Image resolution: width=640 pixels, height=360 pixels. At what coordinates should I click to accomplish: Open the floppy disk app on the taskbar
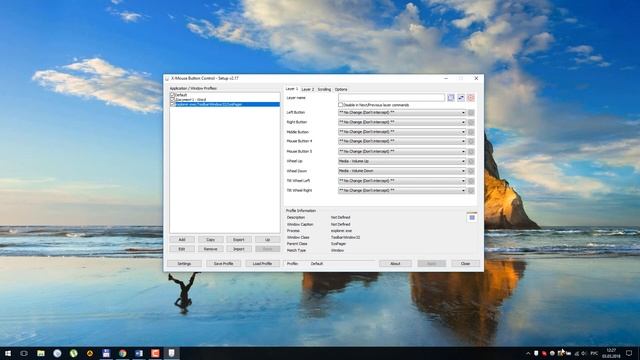[x=106, y=353]
